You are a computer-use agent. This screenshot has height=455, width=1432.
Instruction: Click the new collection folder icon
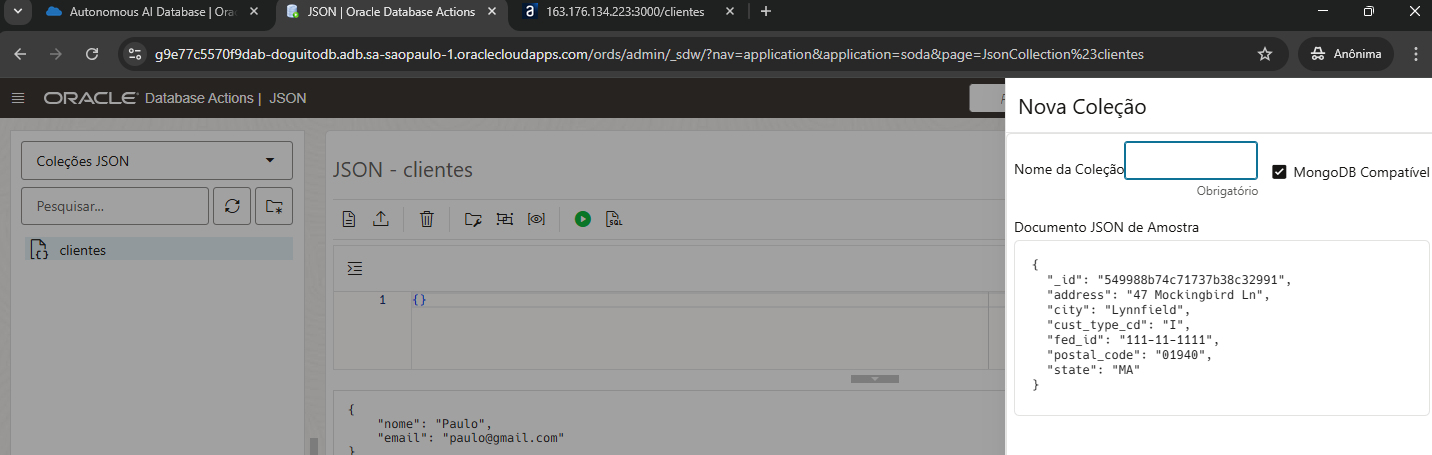pos(274,206)
